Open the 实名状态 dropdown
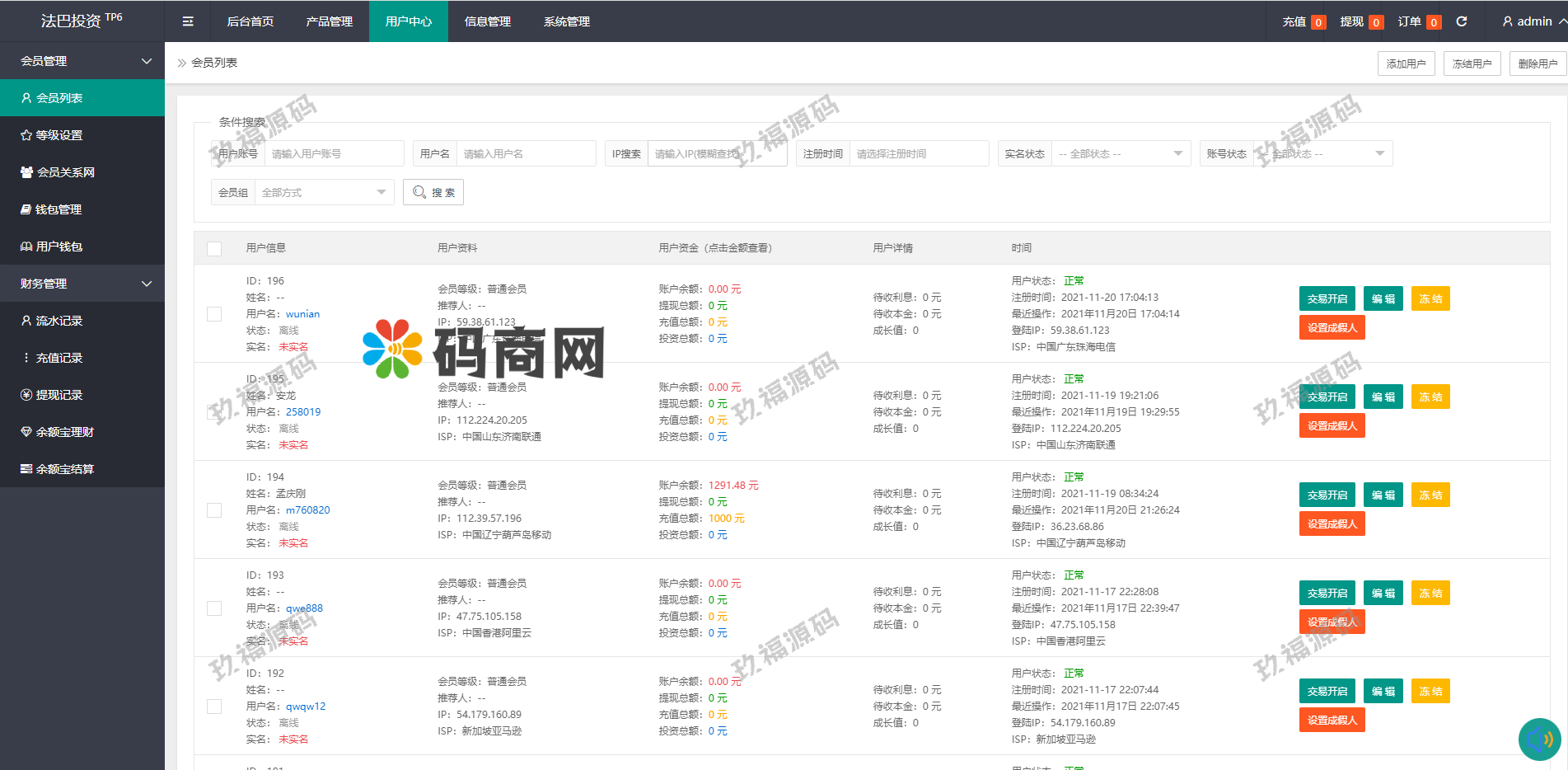Screen dimensions: 1568x770 point(1121,154)
